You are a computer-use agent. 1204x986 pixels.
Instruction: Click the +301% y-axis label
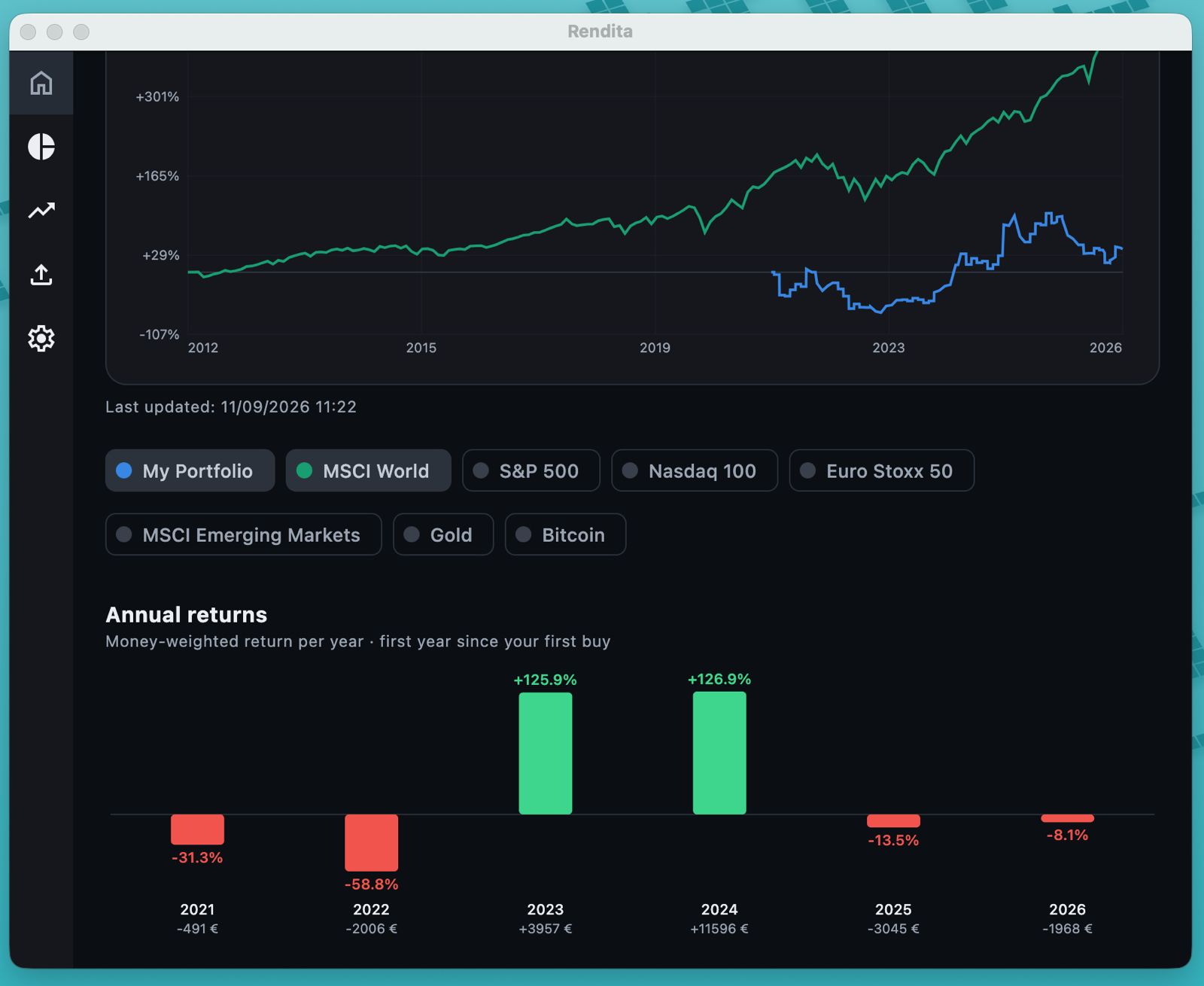click(157, 97)
